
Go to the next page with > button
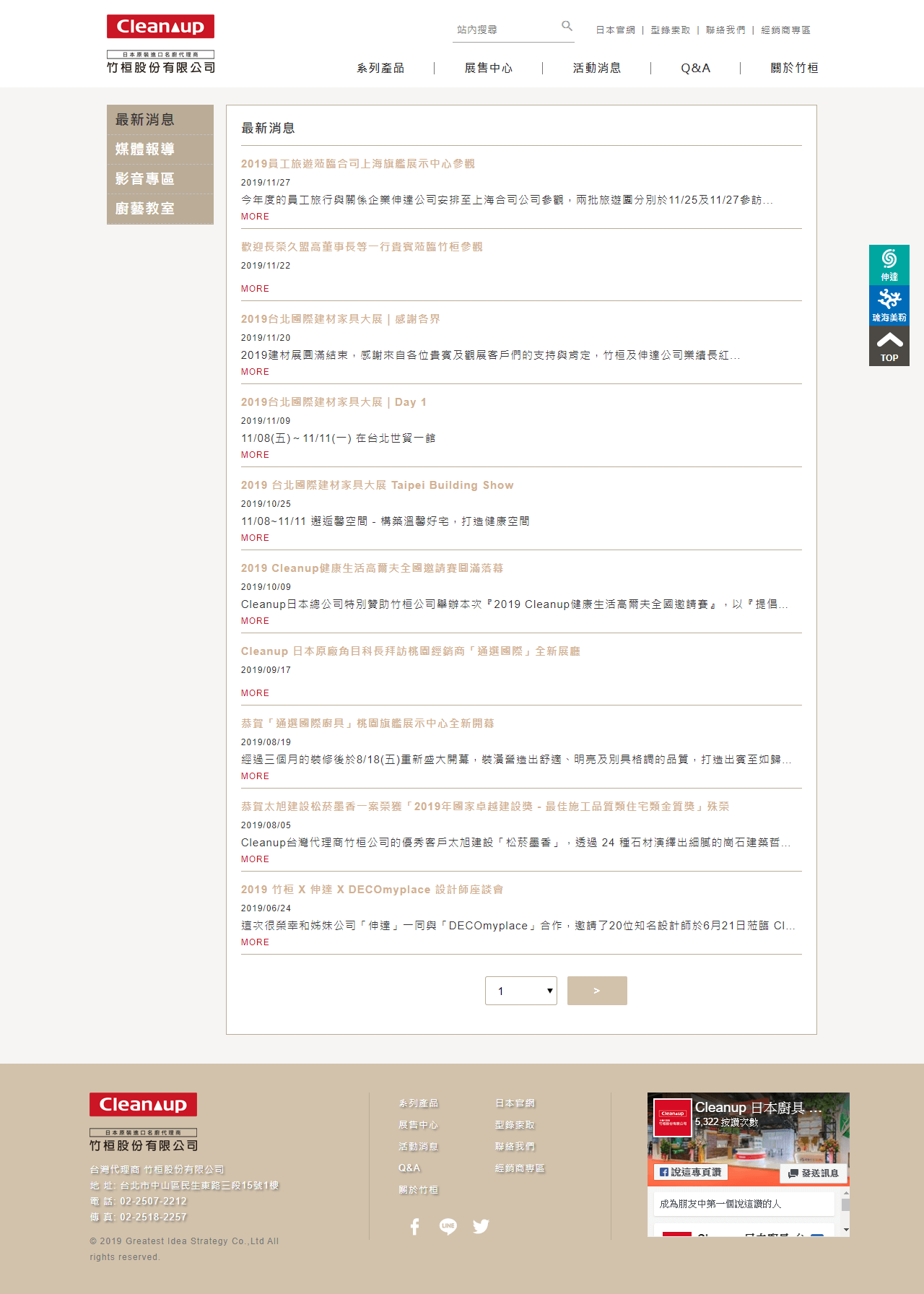[x=597, y=991]
